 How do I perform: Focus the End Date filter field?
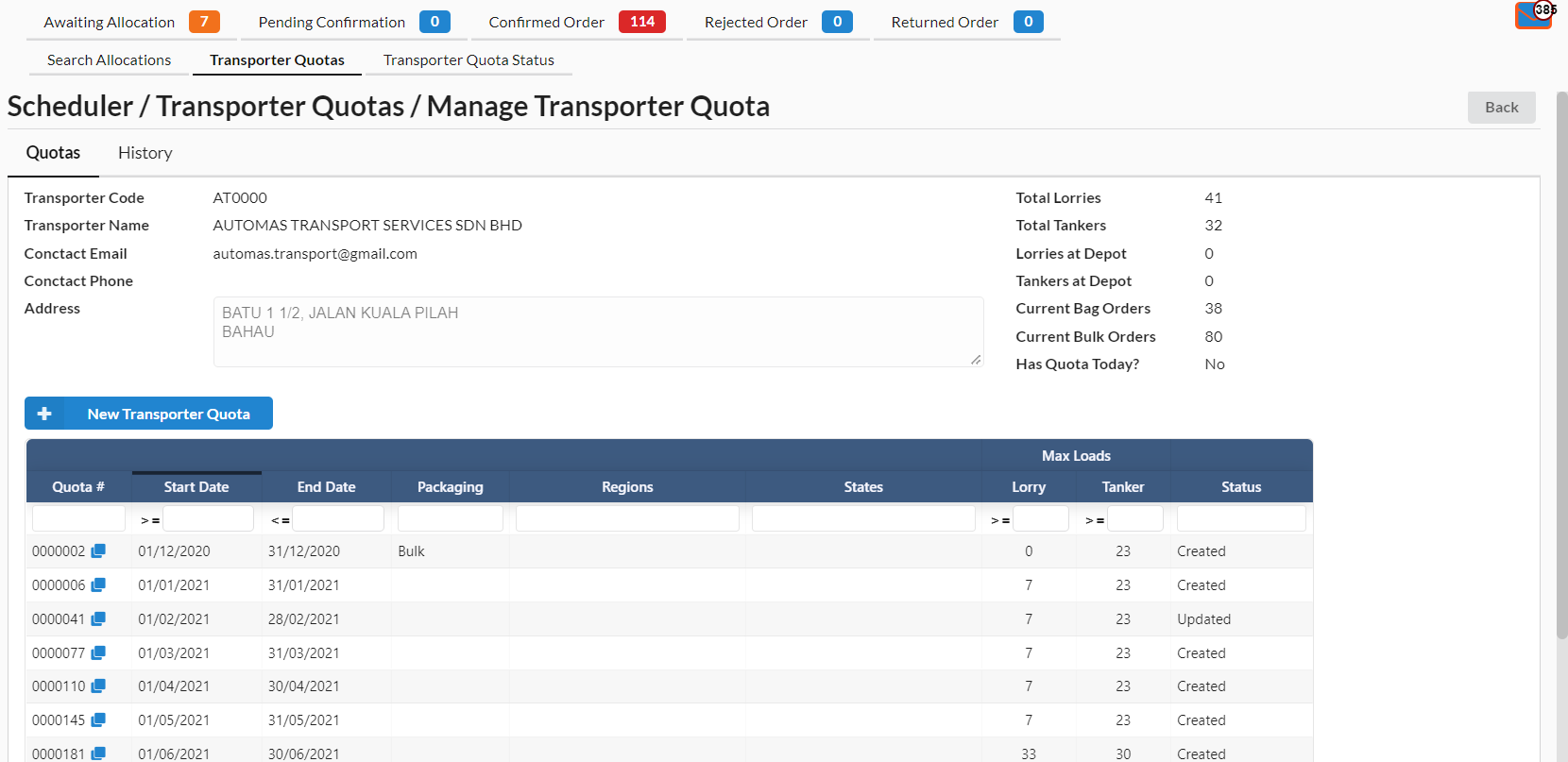[x=338, y=518]
